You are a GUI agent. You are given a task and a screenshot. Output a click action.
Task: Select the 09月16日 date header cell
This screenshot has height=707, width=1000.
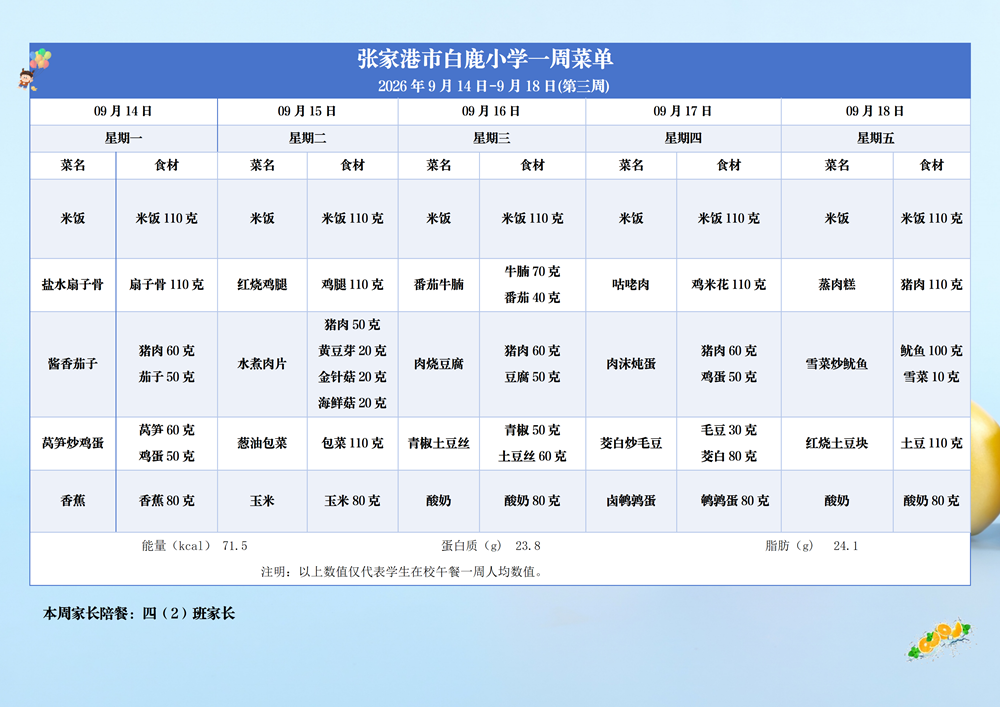492,112
